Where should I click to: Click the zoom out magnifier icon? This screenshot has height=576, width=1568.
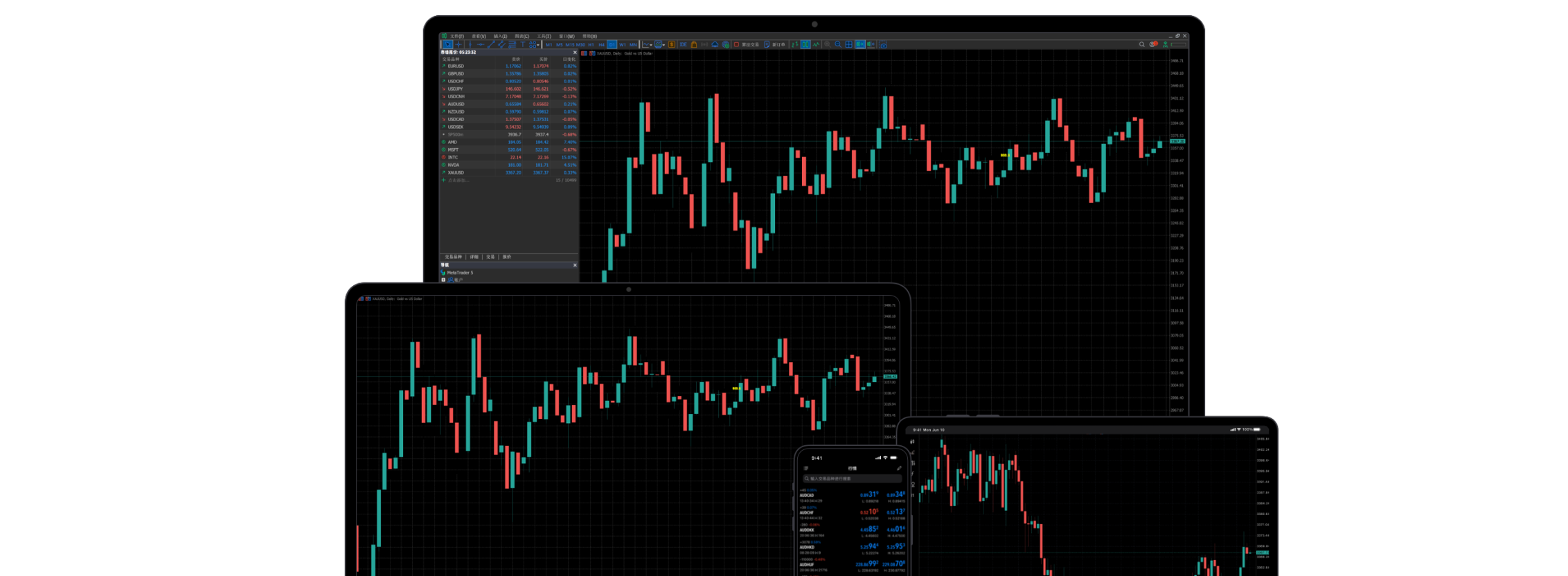[838, 44]
